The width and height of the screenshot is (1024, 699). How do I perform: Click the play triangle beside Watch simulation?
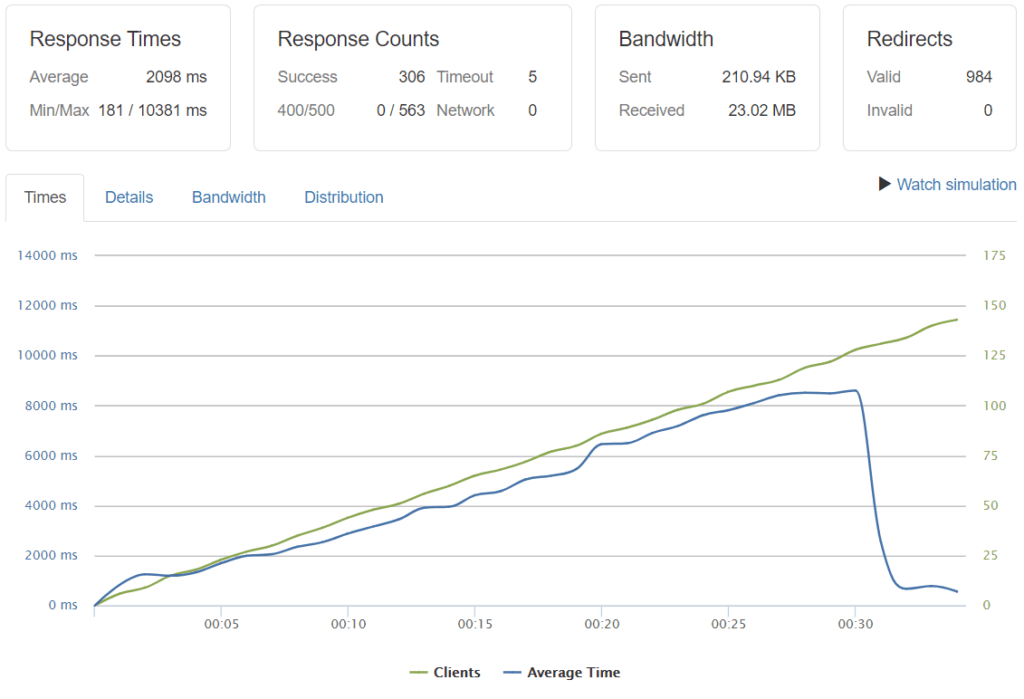click(884, 184)
